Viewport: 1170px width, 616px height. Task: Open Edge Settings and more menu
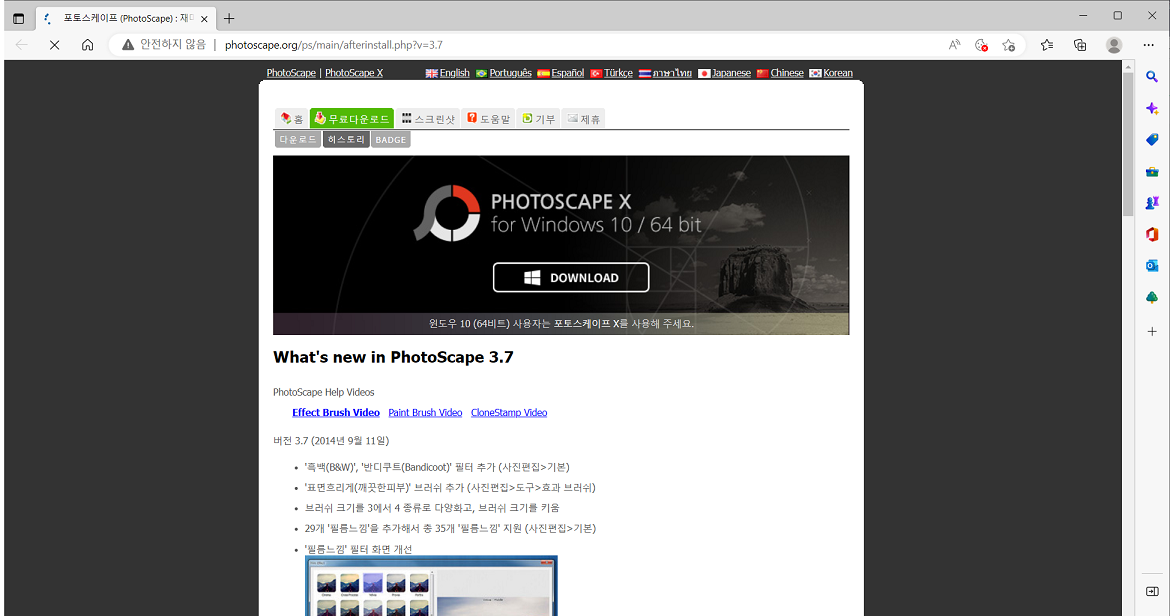pos(1148,45)
